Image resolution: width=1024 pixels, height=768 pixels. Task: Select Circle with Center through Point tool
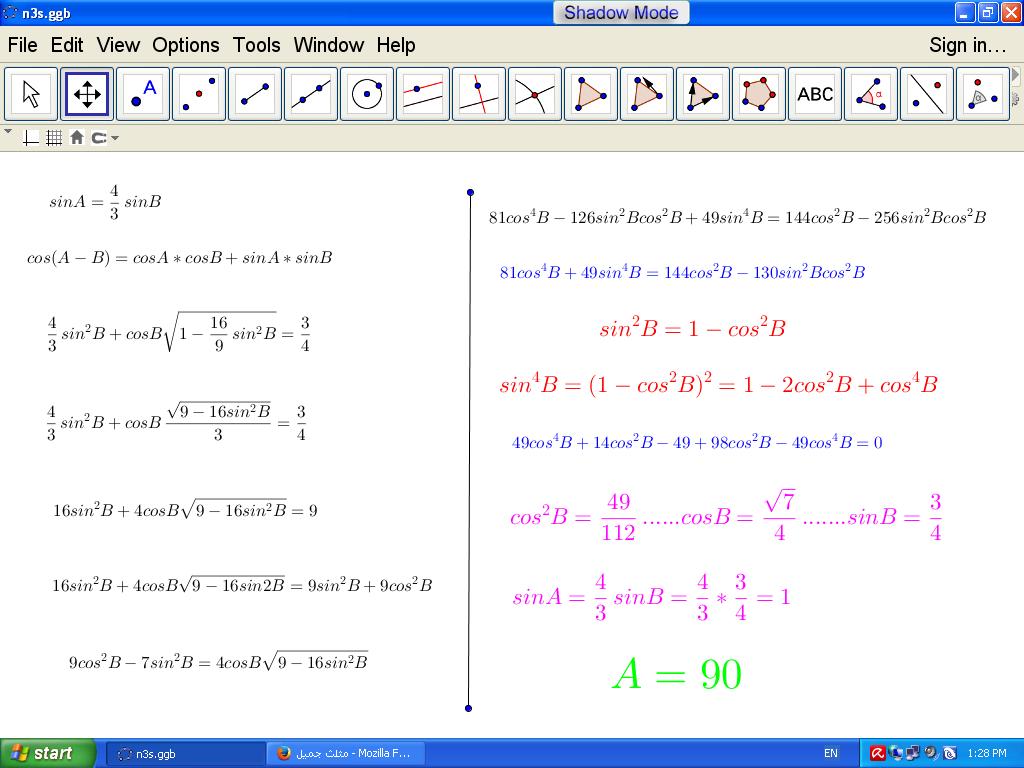pyautogui.click(x=367, y=94)
